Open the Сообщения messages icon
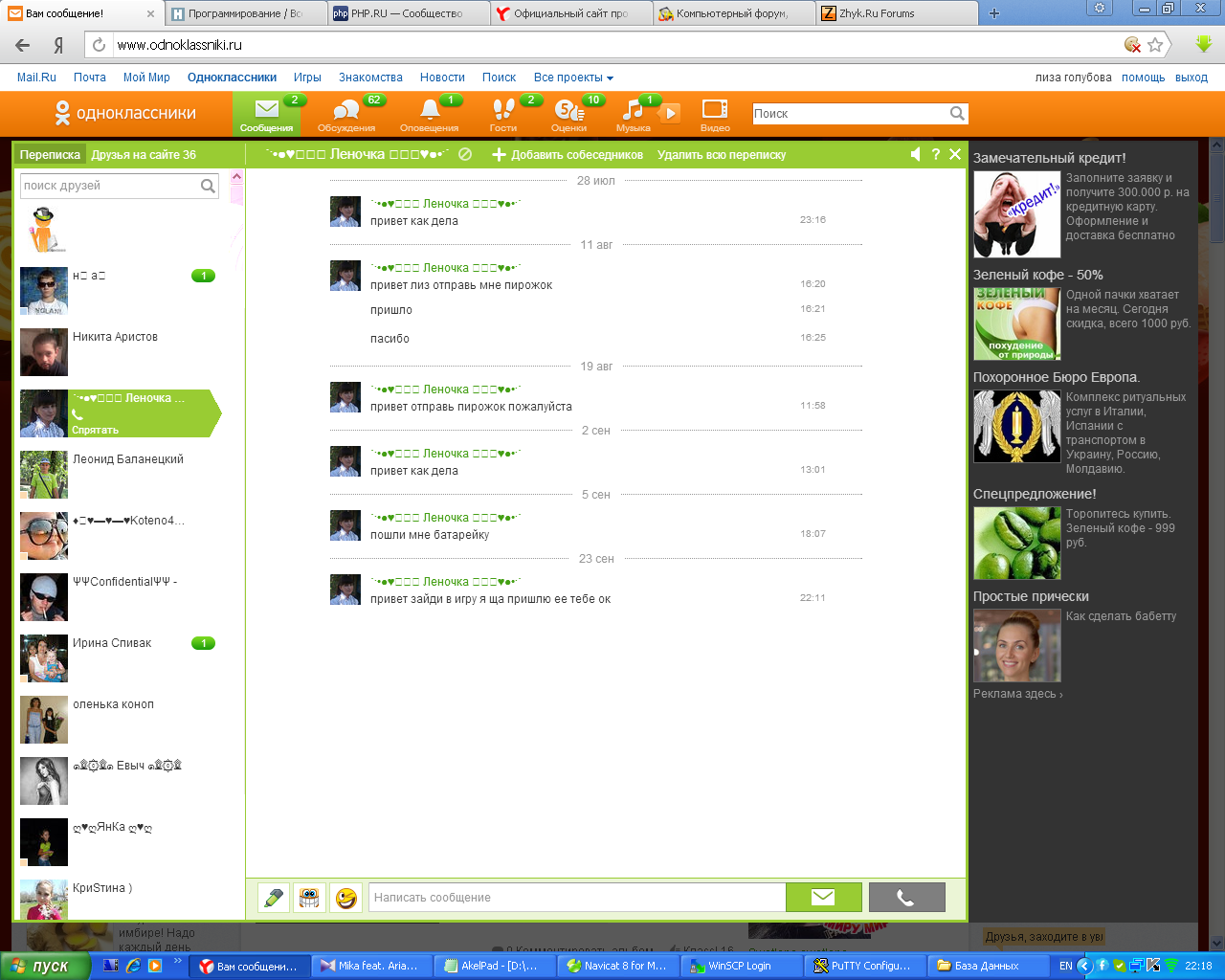1225x980 pixels. [x=267, y=114]
